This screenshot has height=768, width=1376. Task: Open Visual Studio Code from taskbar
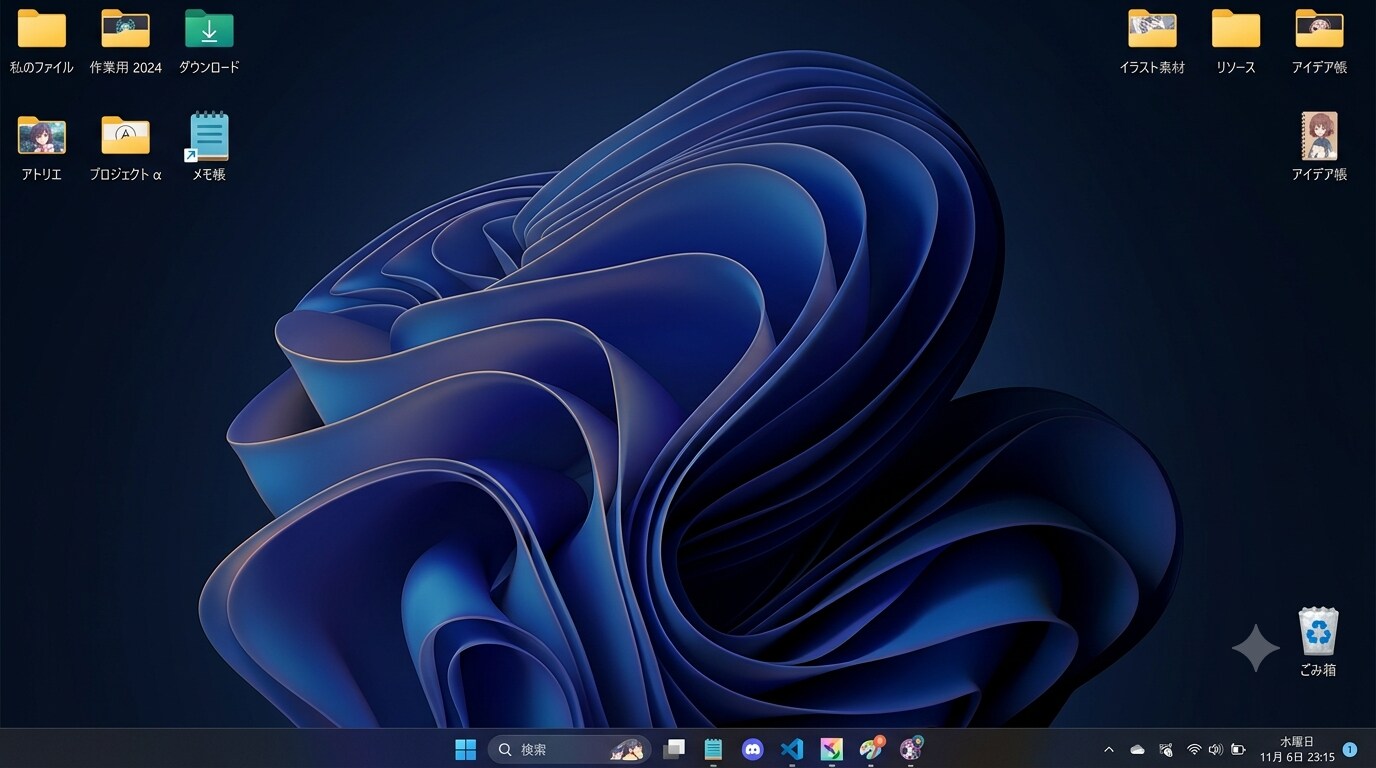tap(792, 749)
